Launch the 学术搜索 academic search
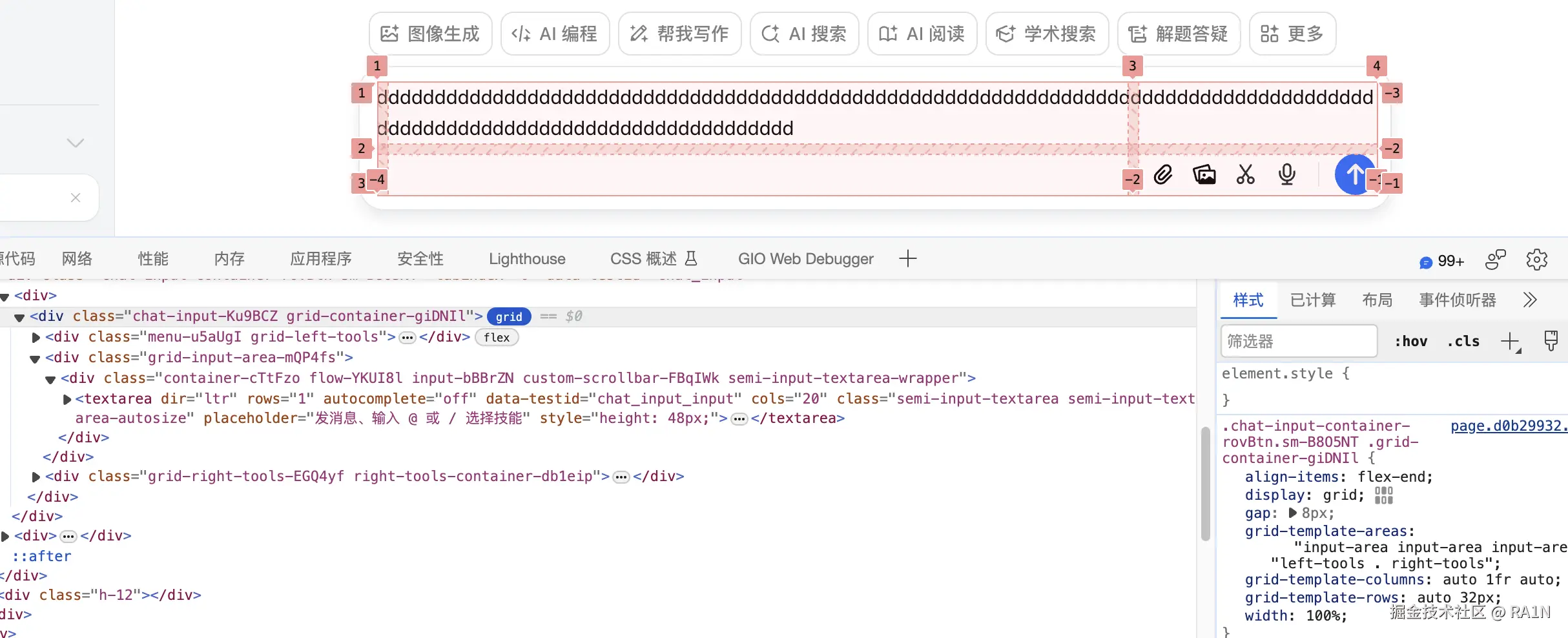 pyautogui.click(x=1047, y=34)
